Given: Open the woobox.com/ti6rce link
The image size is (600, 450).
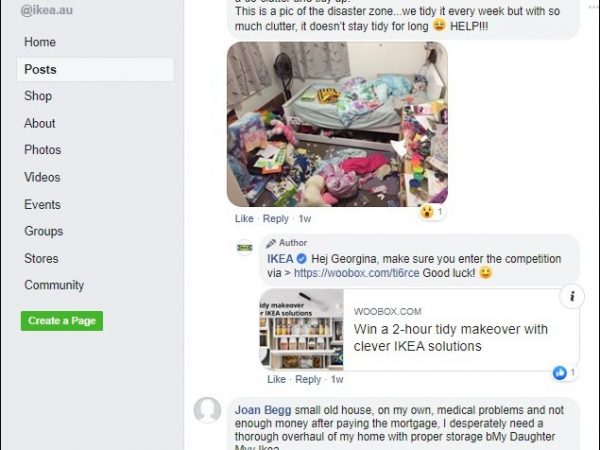Looking at the screenshot, I should (357, 273).
